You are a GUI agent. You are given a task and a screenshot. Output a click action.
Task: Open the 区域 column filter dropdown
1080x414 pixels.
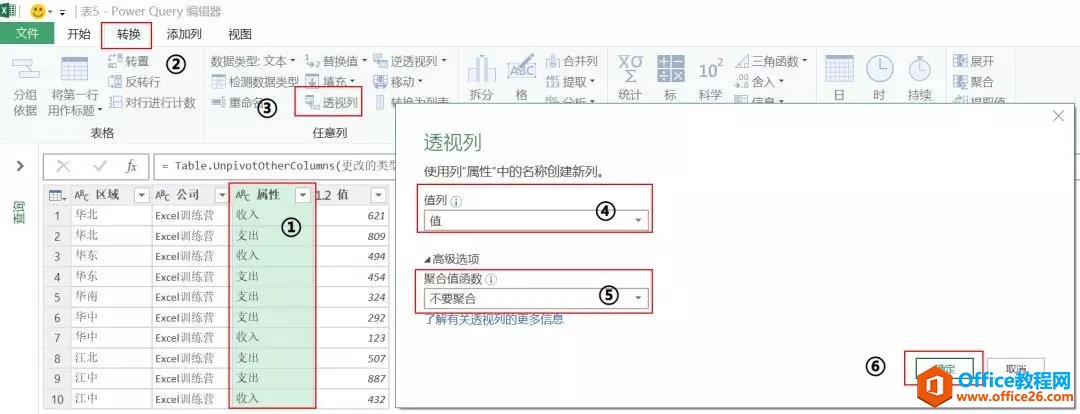tap(142, 196)
